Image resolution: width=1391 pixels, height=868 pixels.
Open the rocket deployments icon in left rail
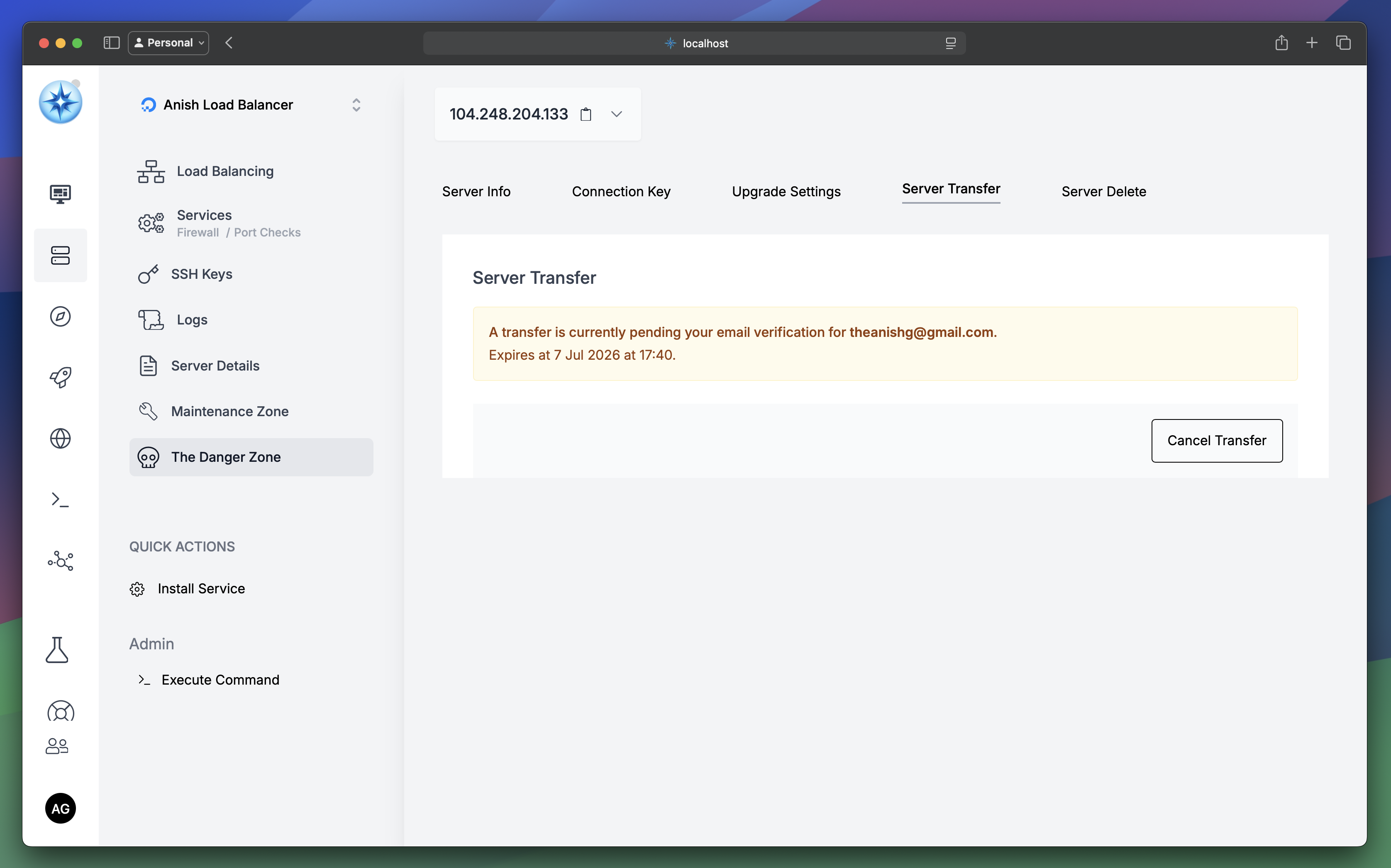tap(60, 377)
